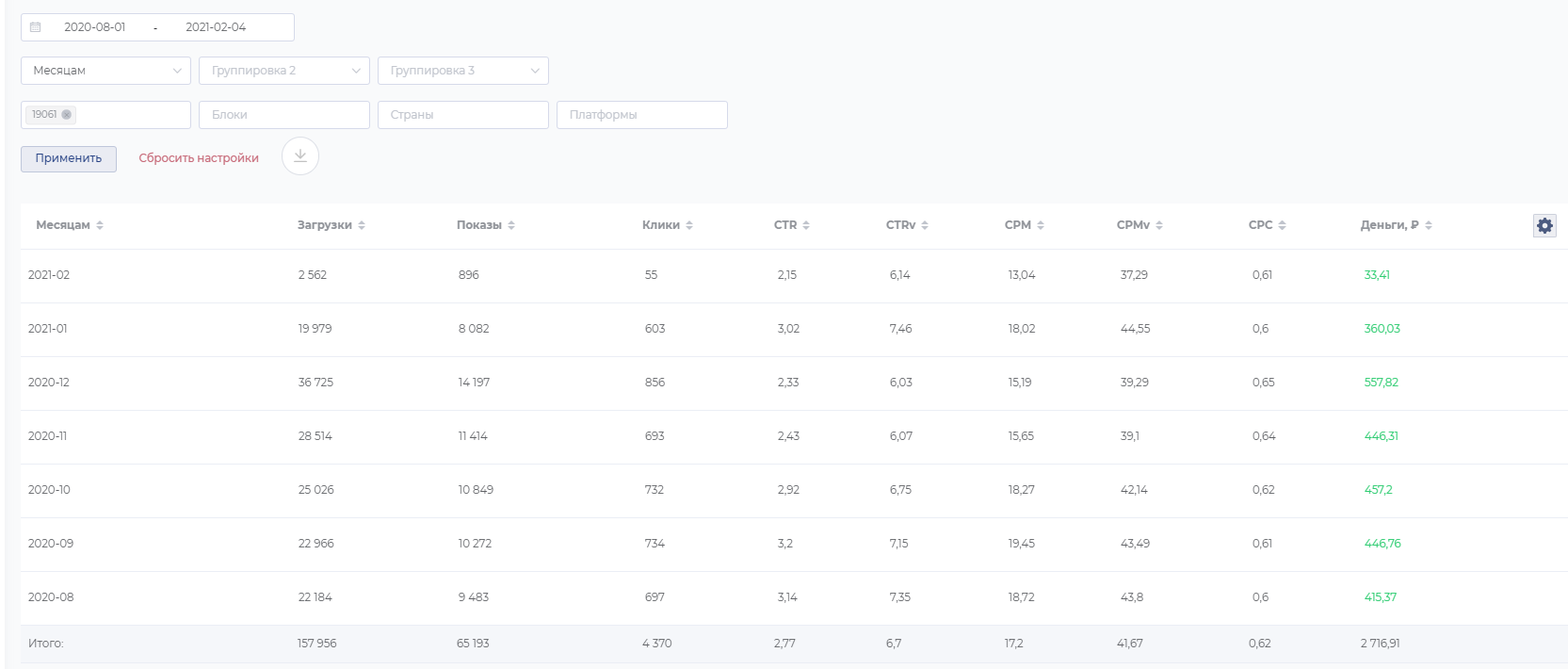Select the Платформы filter field
This screenshot has width=1568, height=669.
(642, 115)
